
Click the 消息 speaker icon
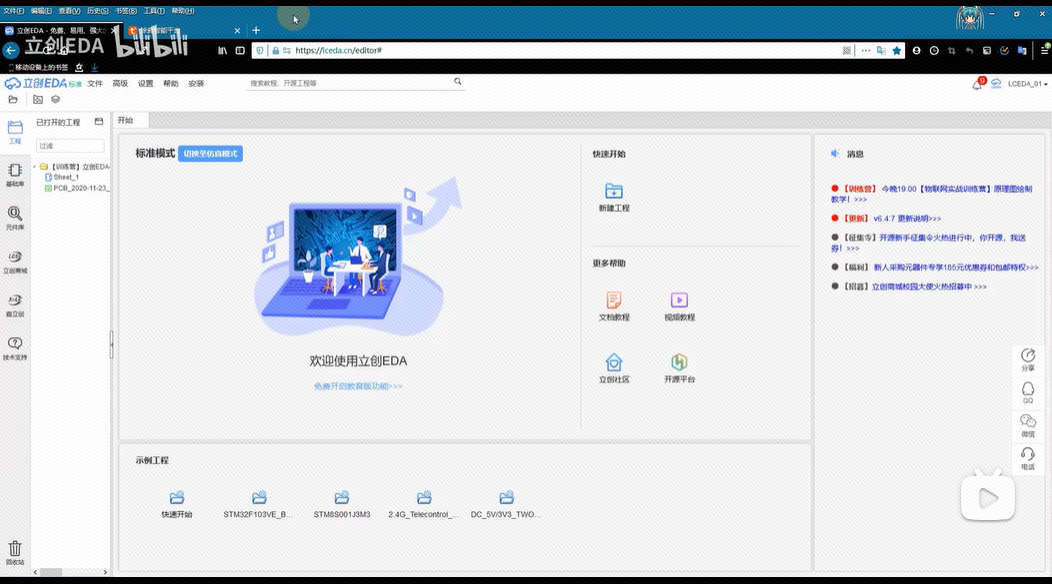point(835,154)
